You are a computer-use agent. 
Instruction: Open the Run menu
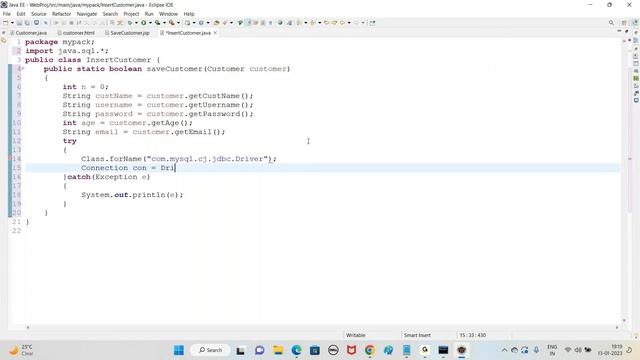149,14
